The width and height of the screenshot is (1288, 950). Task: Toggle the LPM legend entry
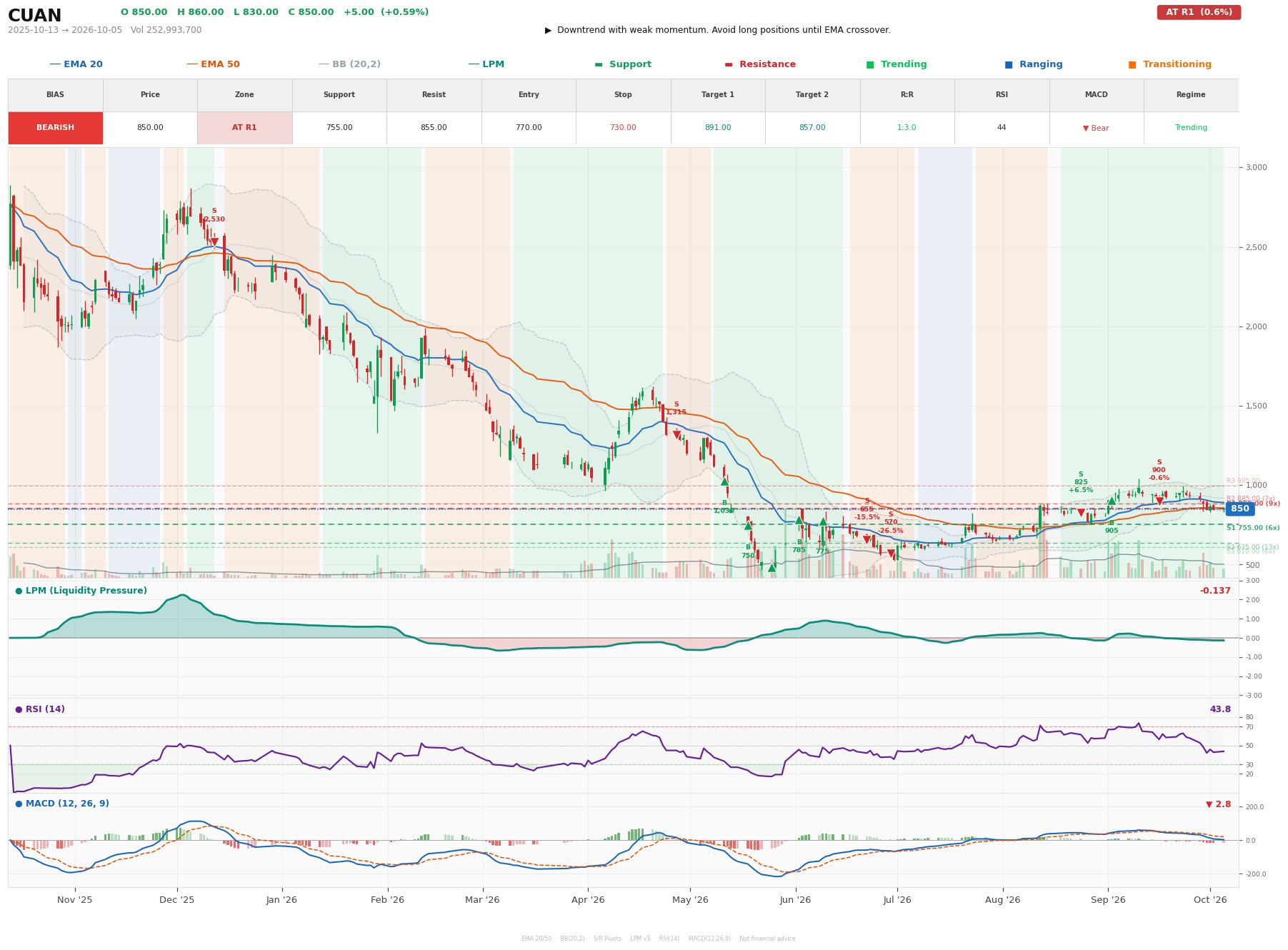pos(486,64)
